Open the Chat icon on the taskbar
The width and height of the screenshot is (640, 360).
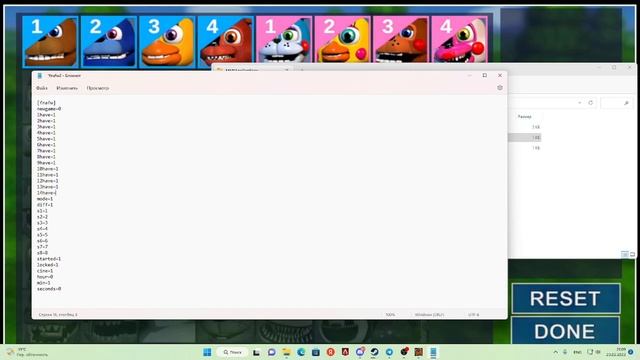[x=271, y=352]
